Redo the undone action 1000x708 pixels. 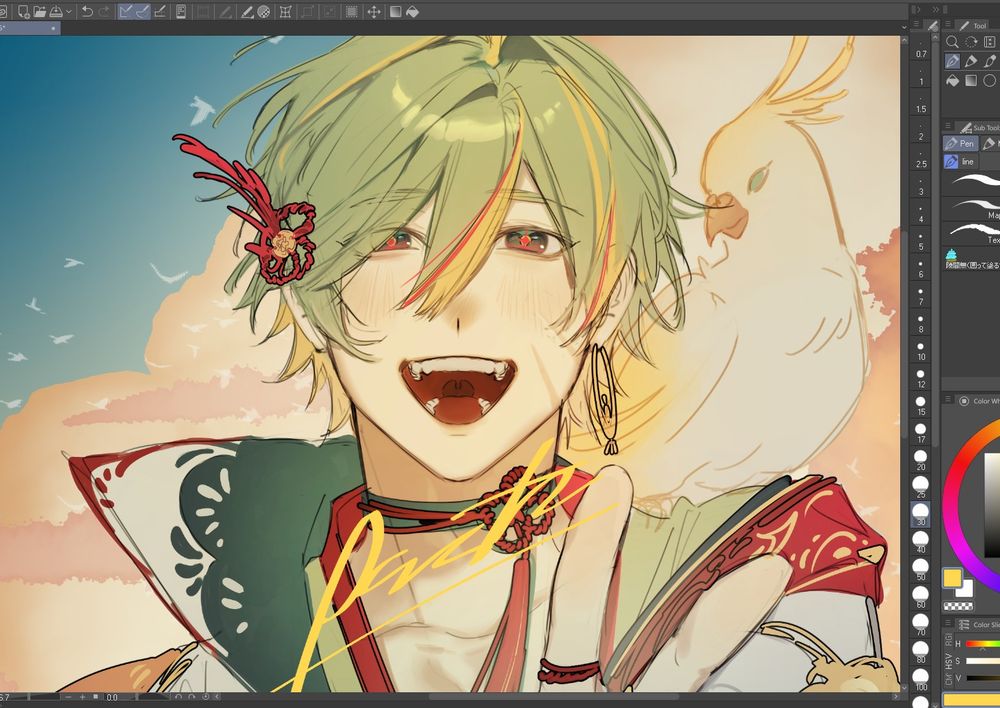point(104,11)
